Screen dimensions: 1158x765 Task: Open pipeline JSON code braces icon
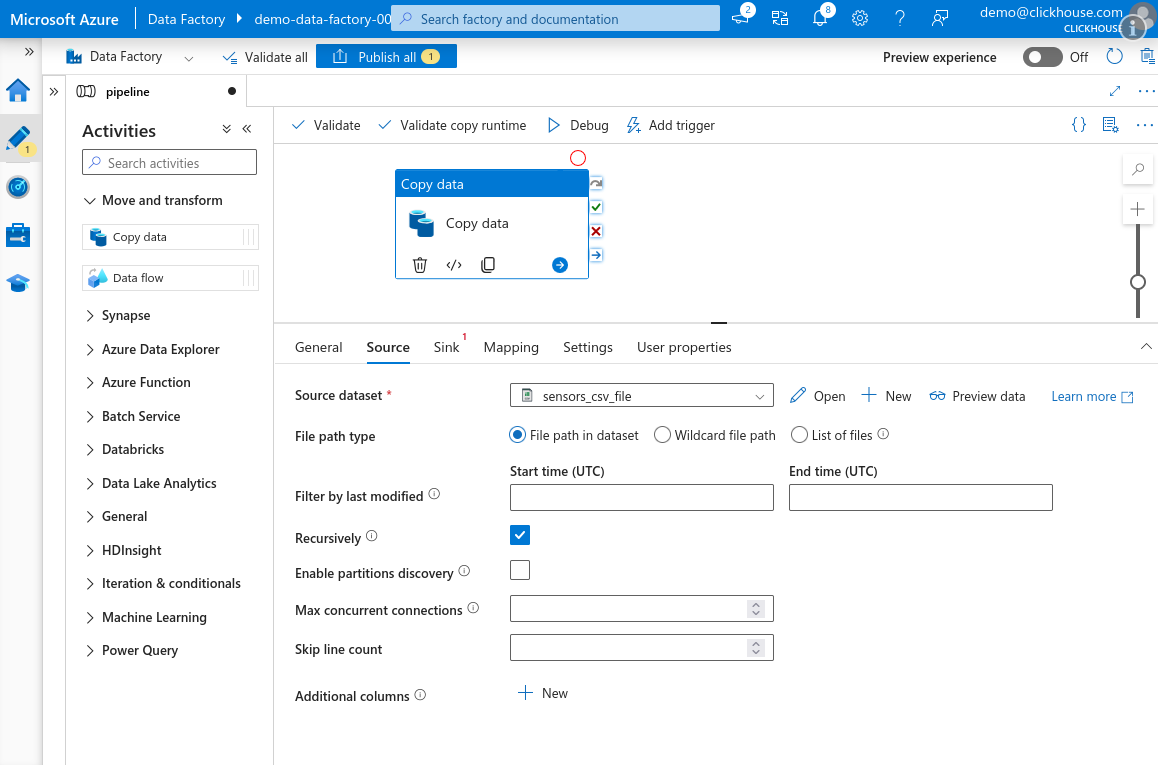(1079, 125)
